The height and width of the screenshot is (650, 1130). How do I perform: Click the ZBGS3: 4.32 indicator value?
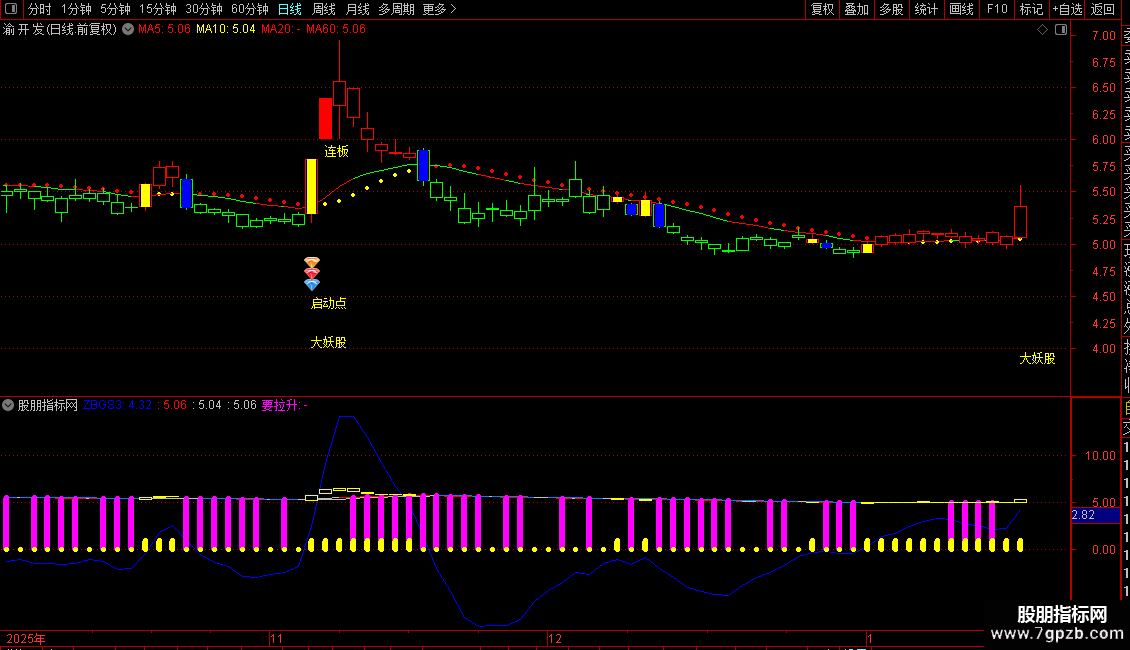pyautogui.click(x=117, y=405)
